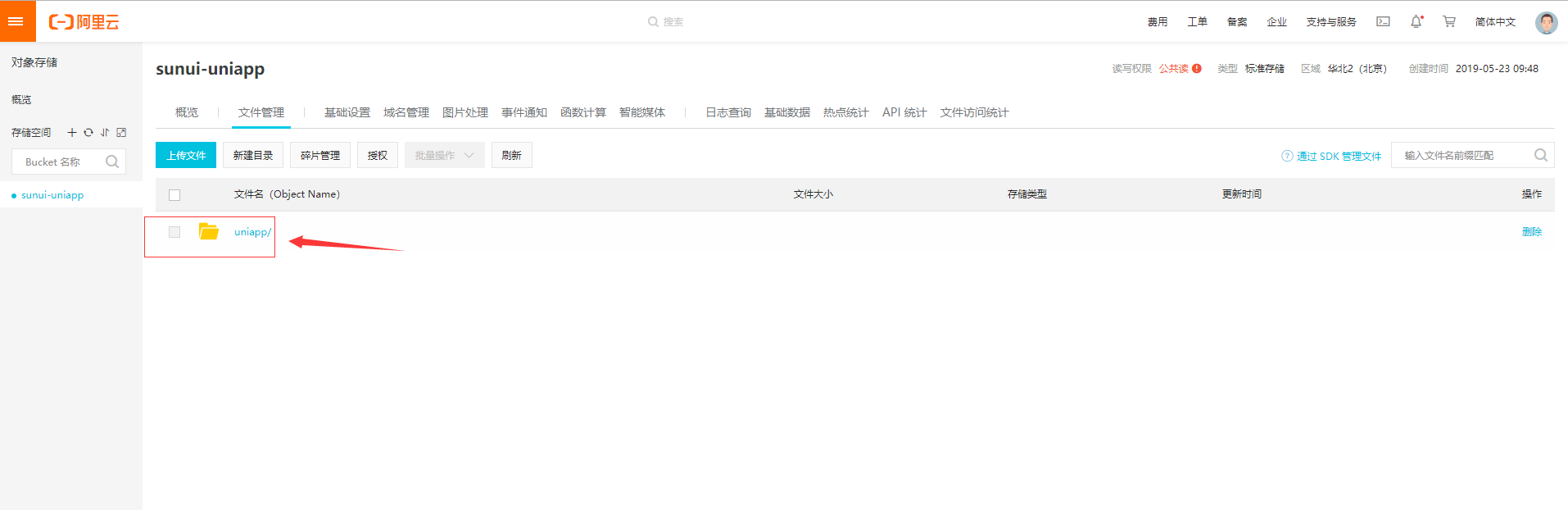Screen dimensions: 1568x510
Task: Click the expand bucket list icon
Action: pos(121,132)
